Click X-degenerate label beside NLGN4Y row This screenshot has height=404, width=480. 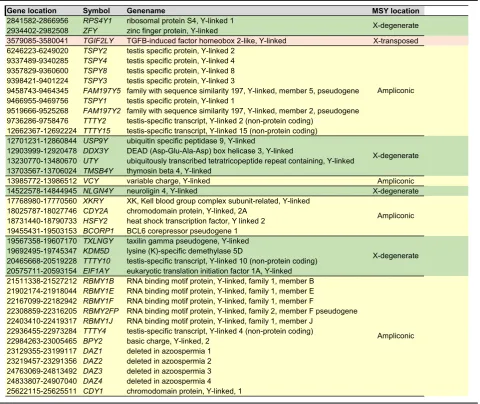click(396, 191)
